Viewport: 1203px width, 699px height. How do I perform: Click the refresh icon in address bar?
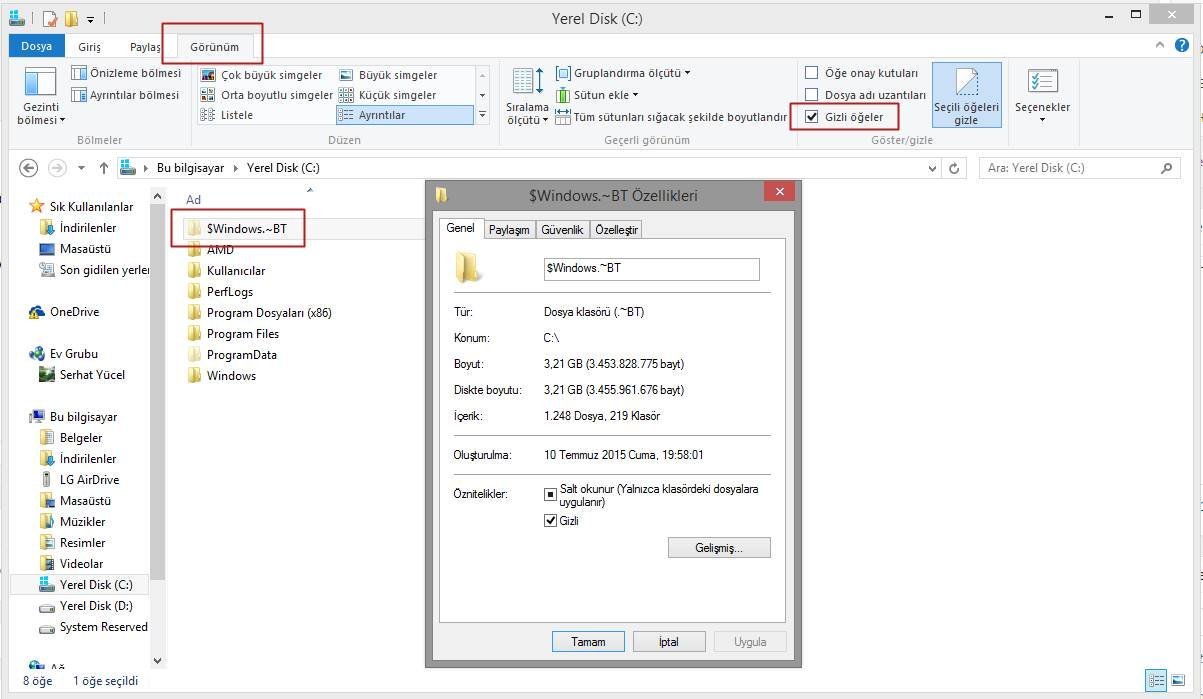pos(954,168)
